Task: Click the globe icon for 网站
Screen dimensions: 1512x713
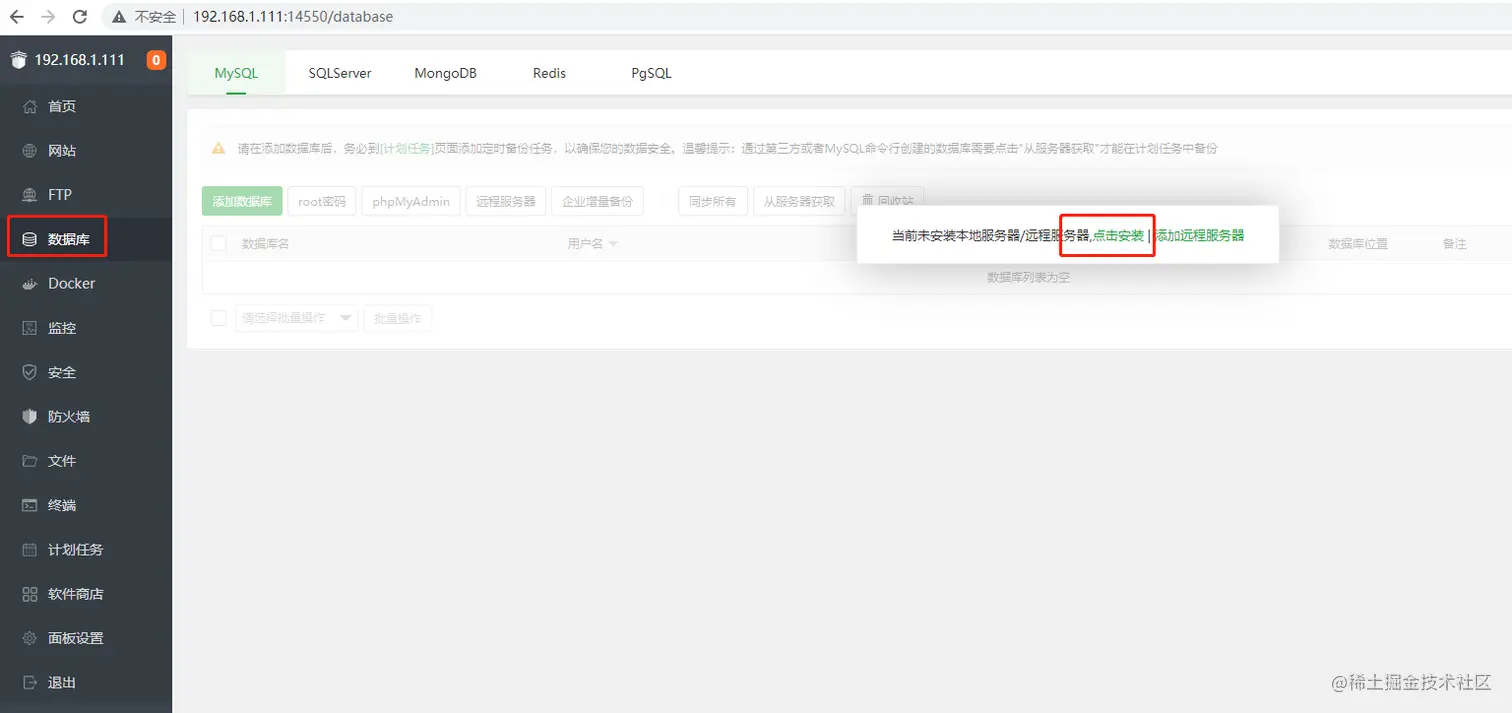Action: pyautogui.click(x=30, y=151)
